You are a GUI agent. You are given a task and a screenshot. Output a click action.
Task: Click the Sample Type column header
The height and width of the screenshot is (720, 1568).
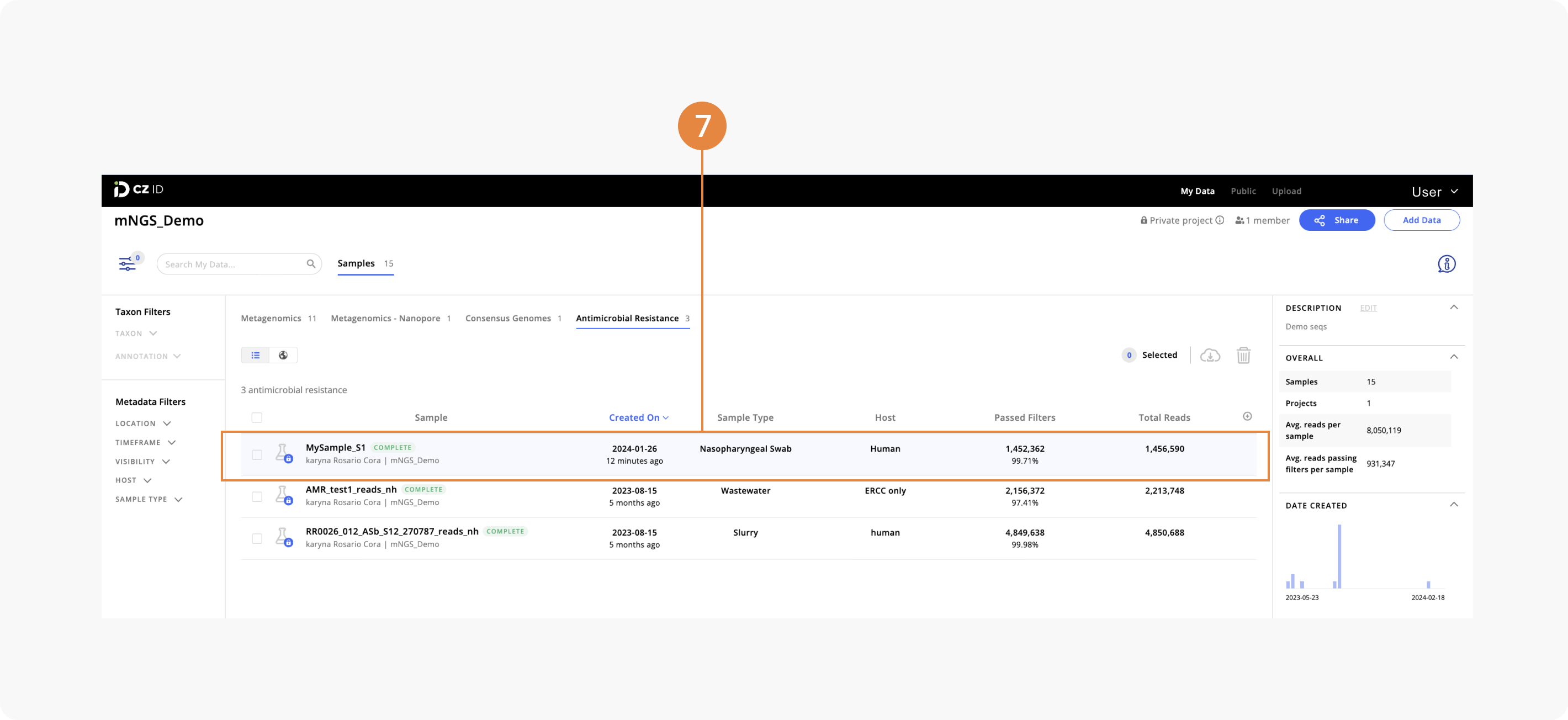[745, 417]
